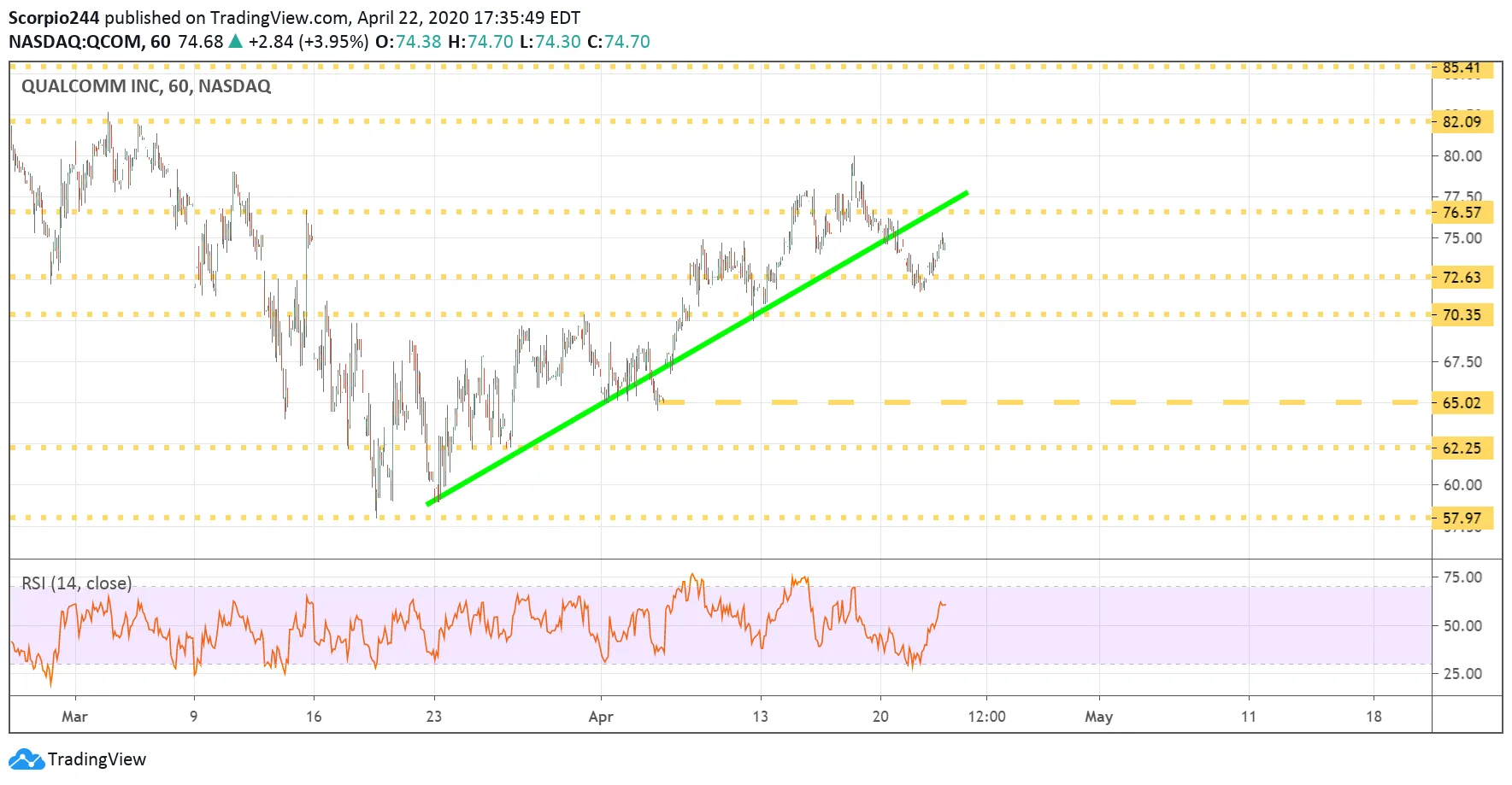Viewport: 1512px width, 785px height.
Task: Click the RSI 25.00 axis value
Action: point(1462,673)
